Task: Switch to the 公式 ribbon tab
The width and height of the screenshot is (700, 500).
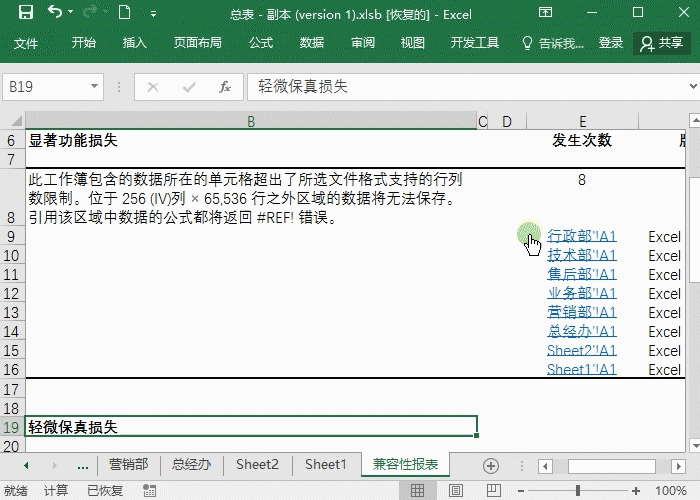Action: point(261,43)
